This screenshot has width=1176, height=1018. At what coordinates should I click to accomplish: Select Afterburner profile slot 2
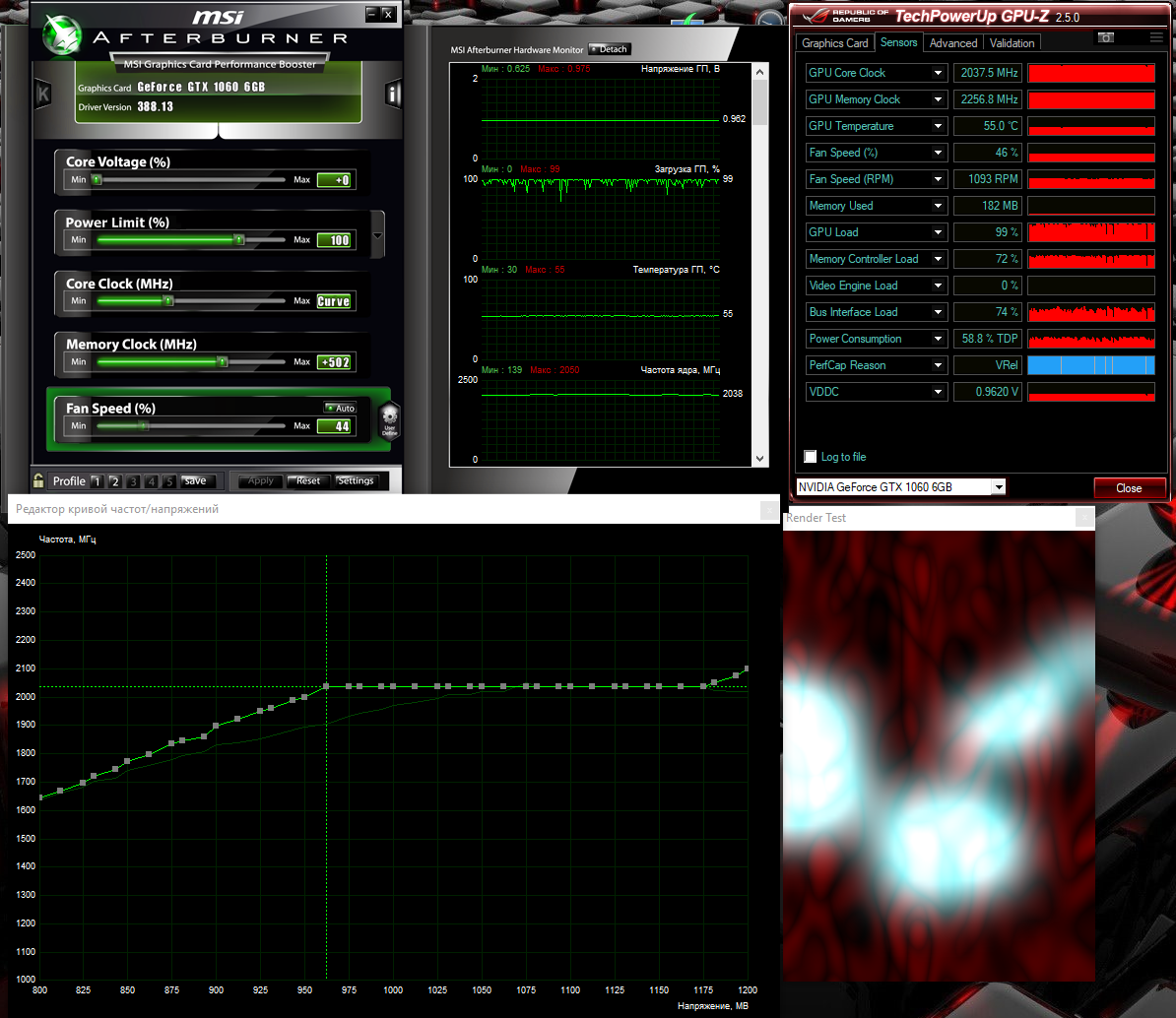(x=115, y=481)
